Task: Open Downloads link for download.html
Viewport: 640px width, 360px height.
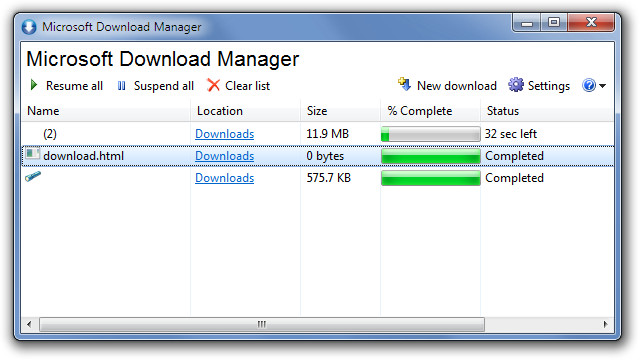Action: 224,156
